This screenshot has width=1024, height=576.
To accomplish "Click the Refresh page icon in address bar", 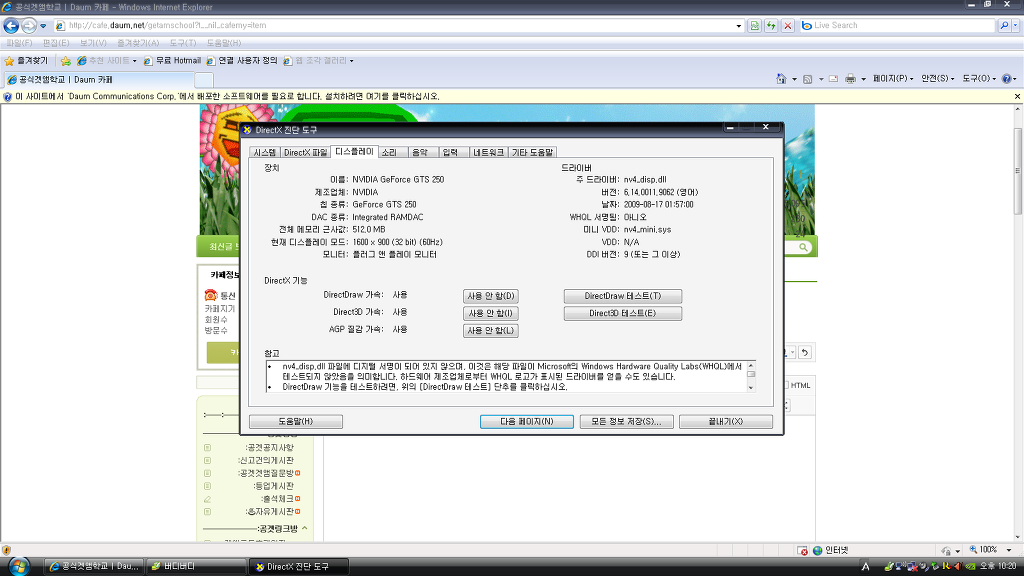I will (772, 25).
